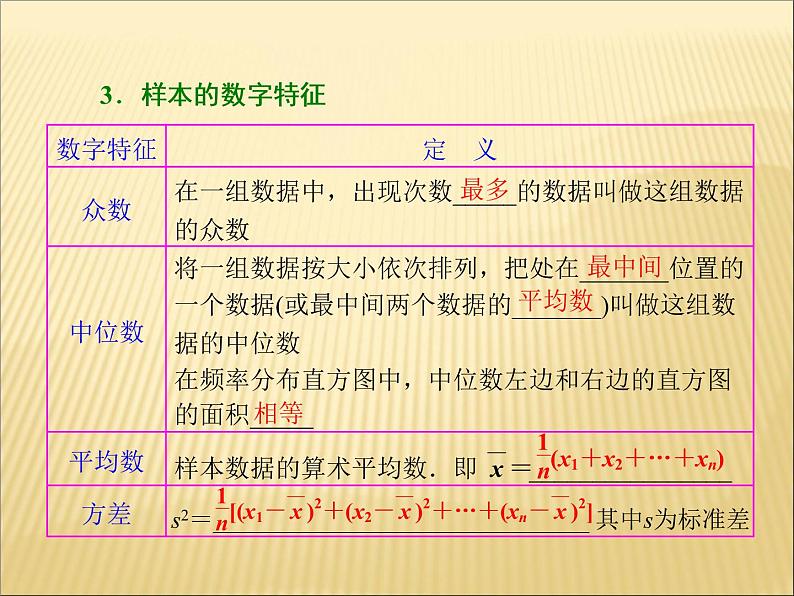
Task: Click the text '一个数据(或最中间两个数据的'
Action: coord(343,305)
